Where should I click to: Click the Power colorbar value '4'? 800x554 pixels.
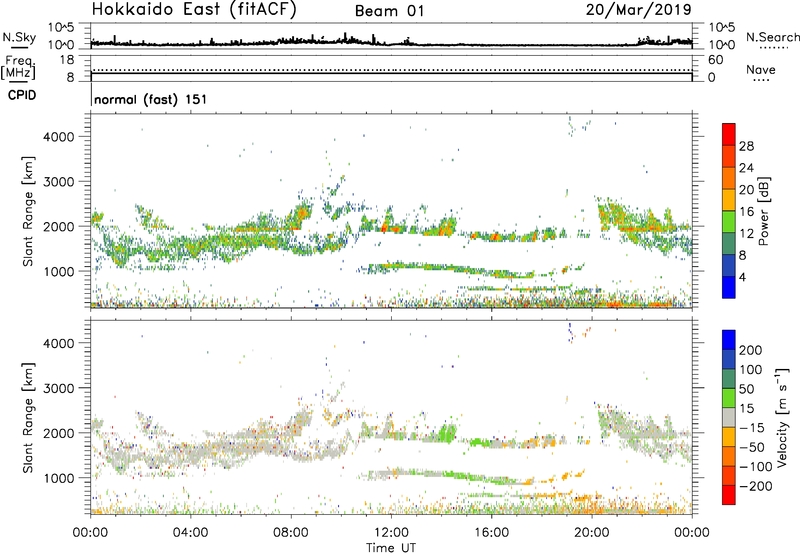(742, 277)
